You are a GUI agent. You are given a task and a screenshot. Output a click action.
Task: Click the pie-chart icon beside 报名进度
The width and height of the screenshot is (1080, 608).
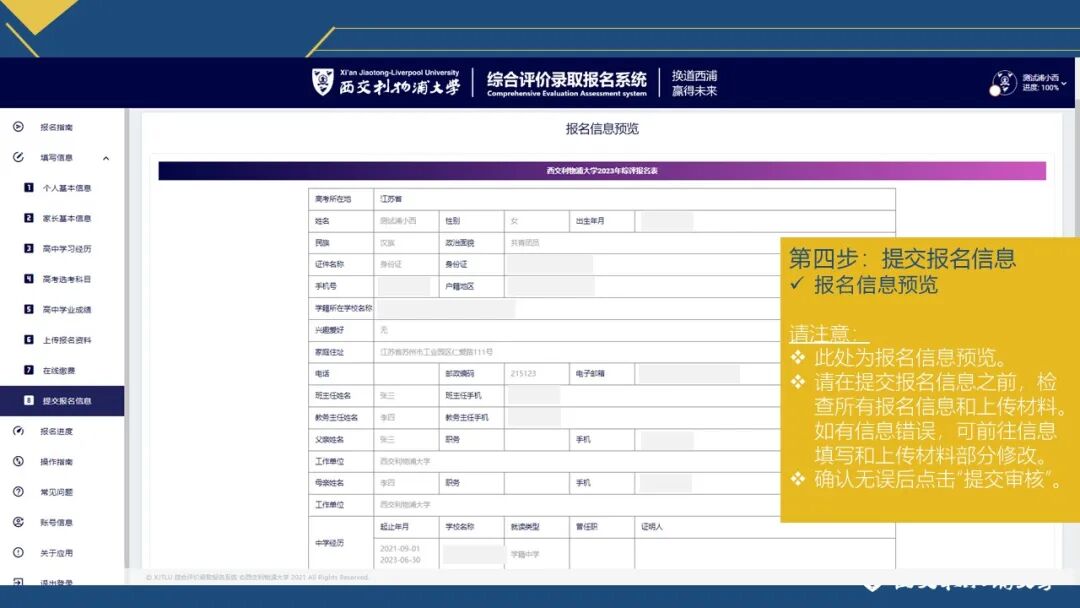pos(16,434)
